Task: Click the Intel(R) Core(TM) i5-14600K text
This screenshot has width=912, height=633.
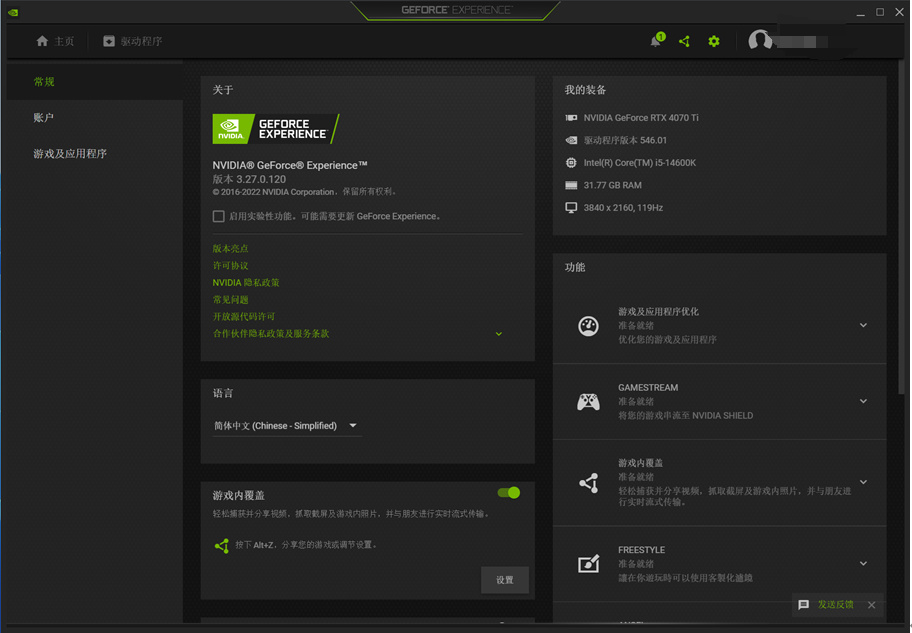Action: pos(640,163)
